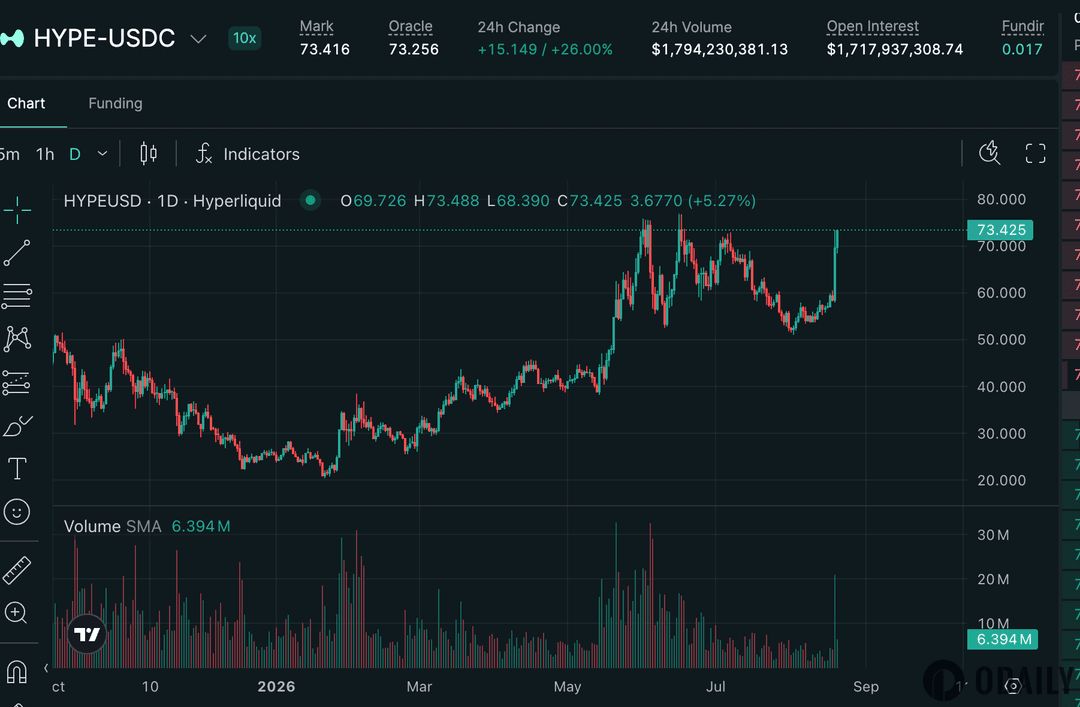
Task: Expand the HYPE-USDC pair selector
Action: click(x=198, y=39)
